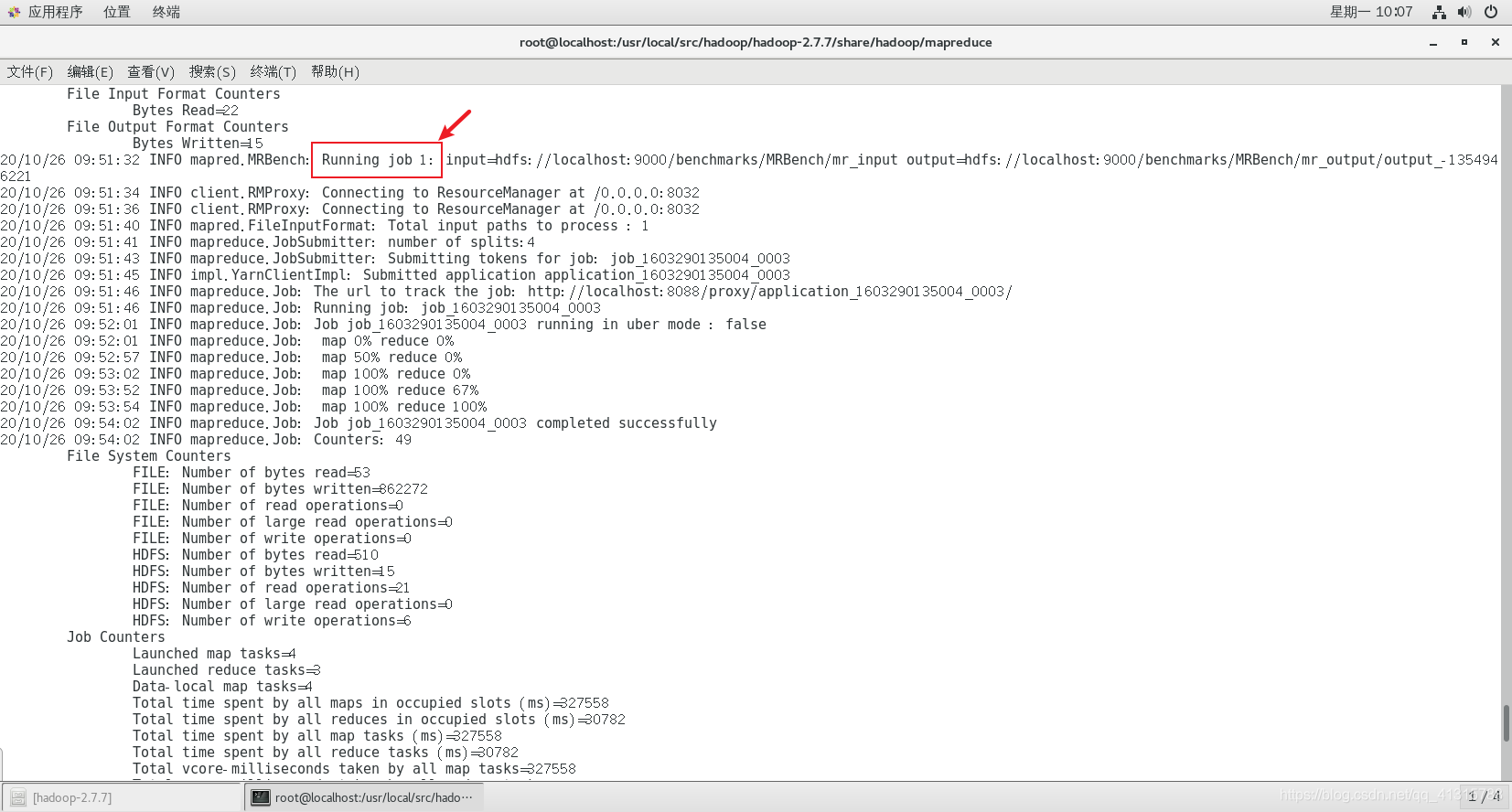Click the terminal window title bar
The height and width of the screenshot is (812, 1512).
coord(756,42)
